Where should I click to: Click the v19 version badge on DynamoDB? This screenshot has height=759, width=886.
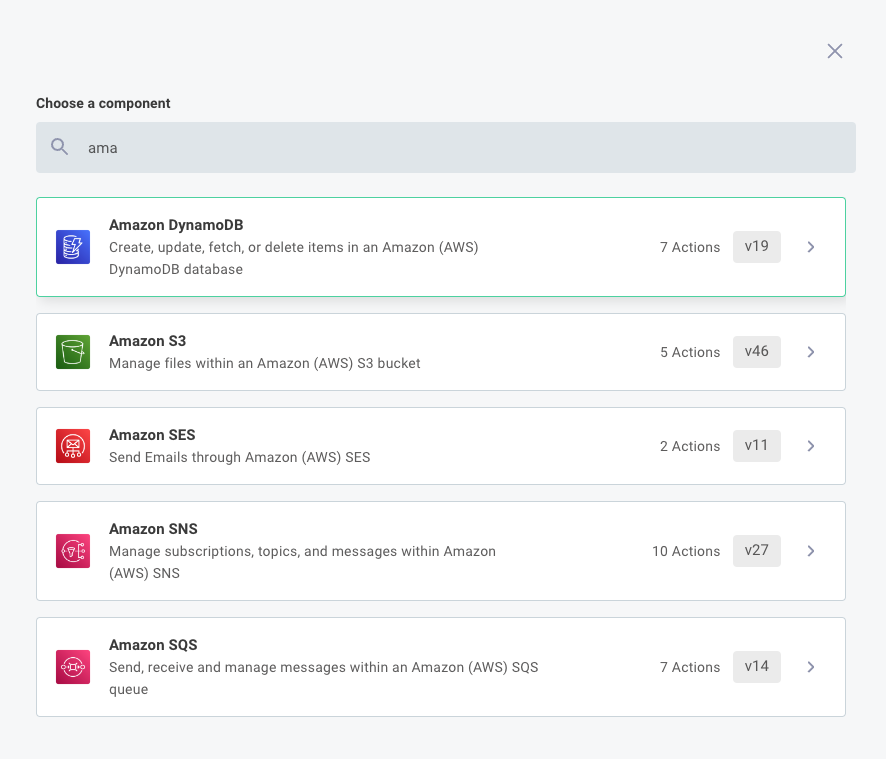(757, 247)
